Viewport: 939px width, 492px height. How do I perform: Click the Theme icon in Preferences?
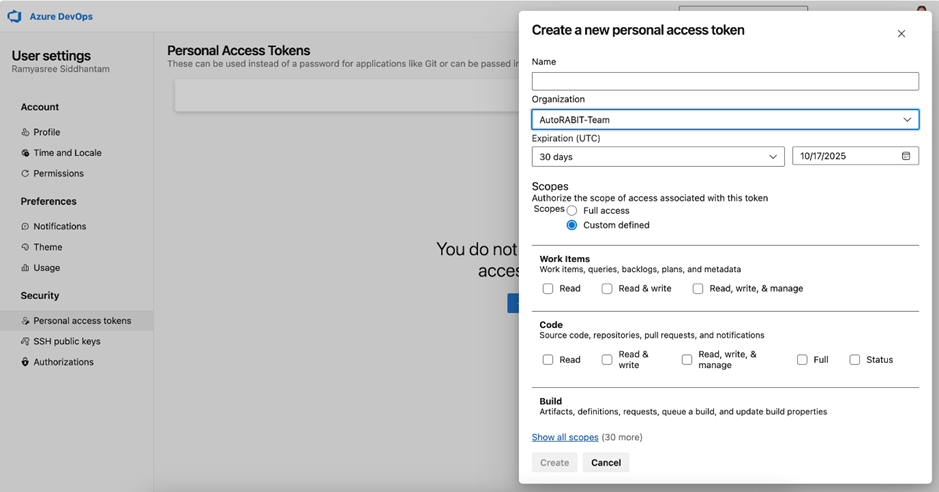click(x=25, y=247)
